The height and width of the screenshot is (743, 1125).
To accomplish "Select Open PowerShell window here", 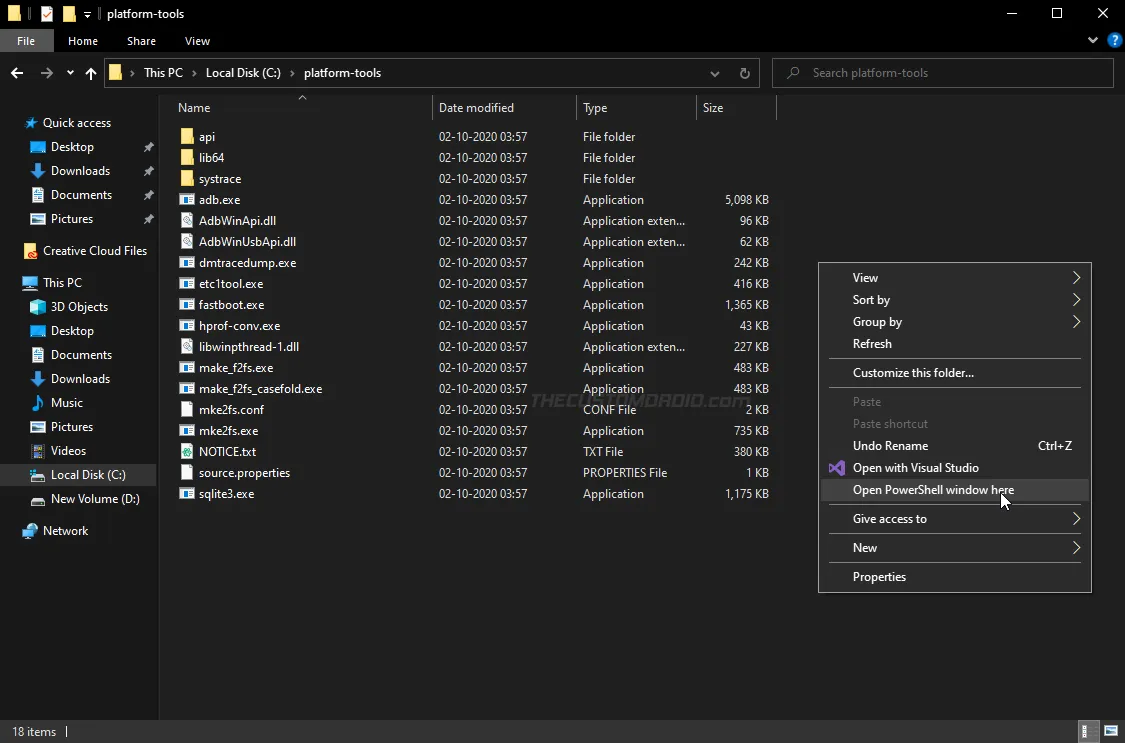I will tap(933, 489).
